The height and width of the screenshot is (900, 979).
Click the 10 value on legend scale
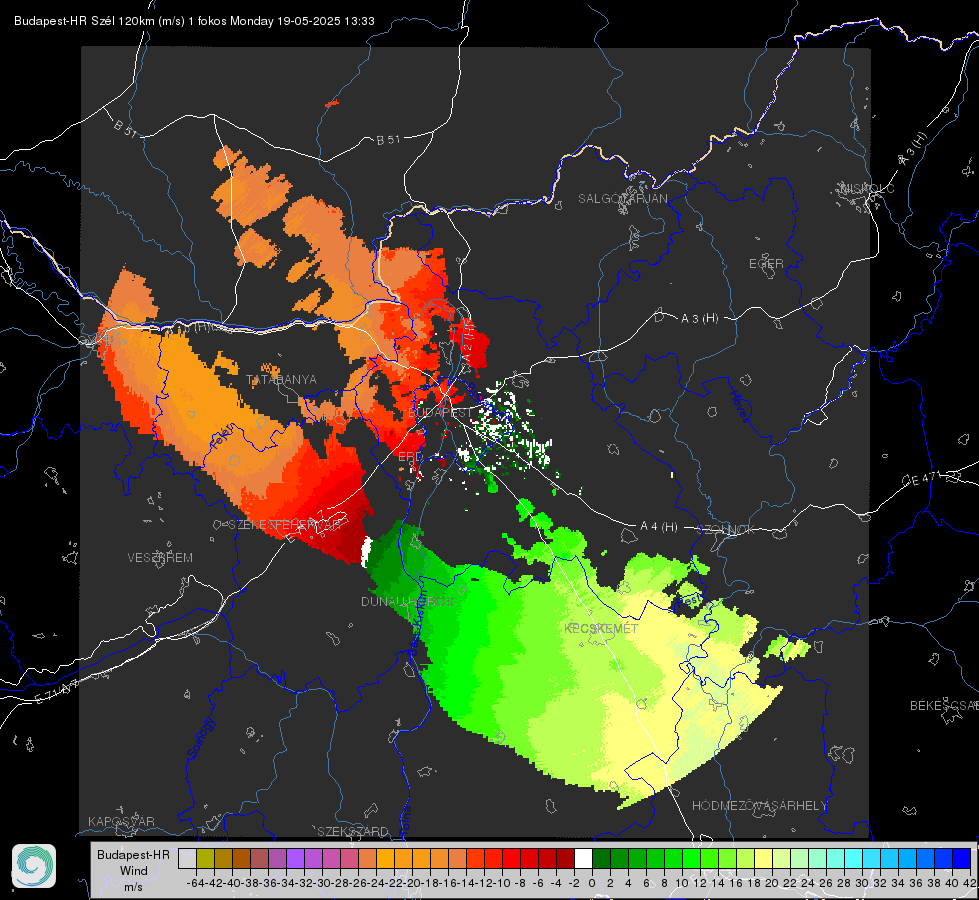point(682,883)
